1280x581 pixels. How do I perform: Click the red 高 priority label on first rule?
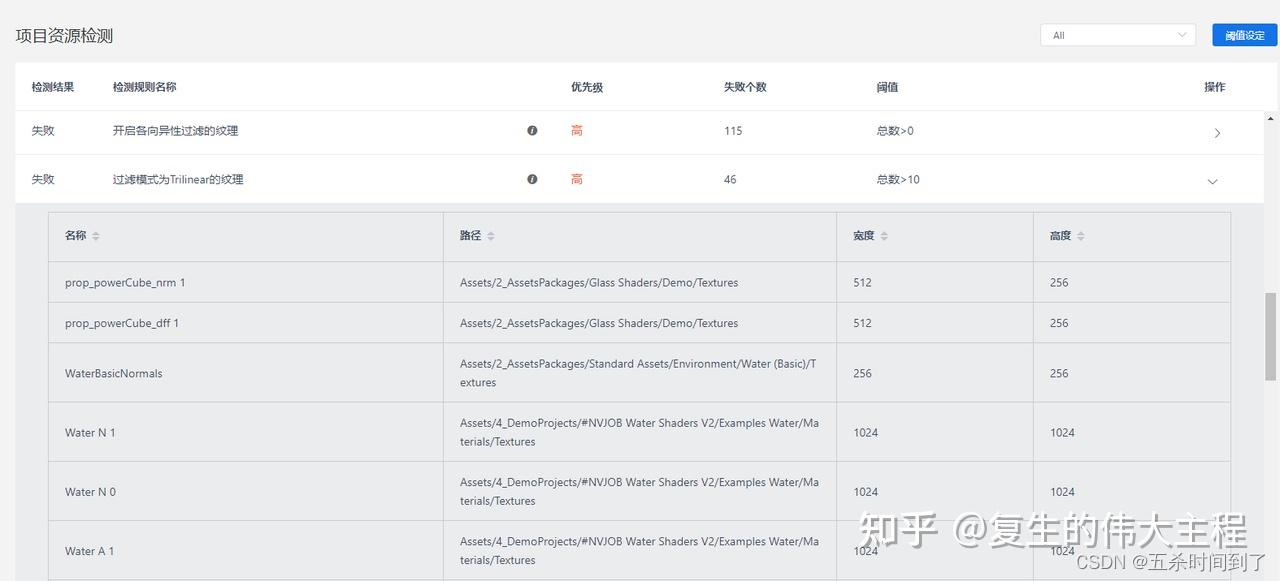point(576,130)
